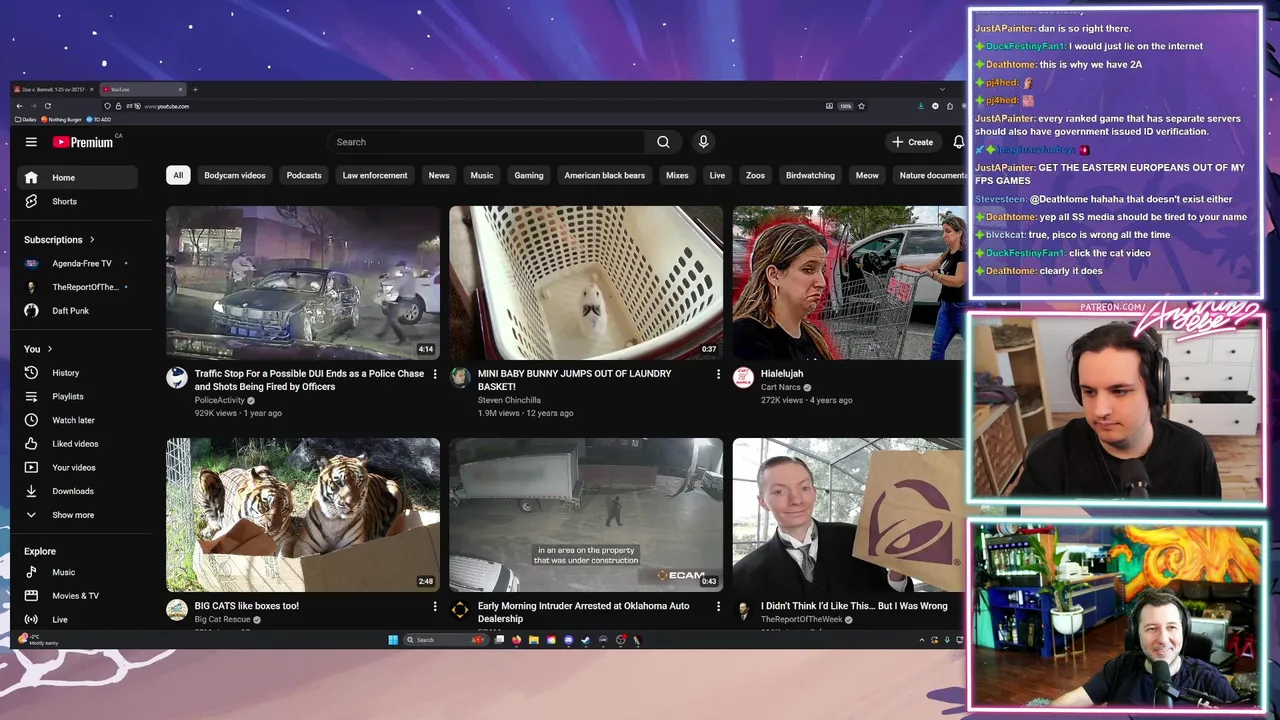Open options menu for Traffic Stop video
Viewport: 1280px width, 720px height.
434,374
